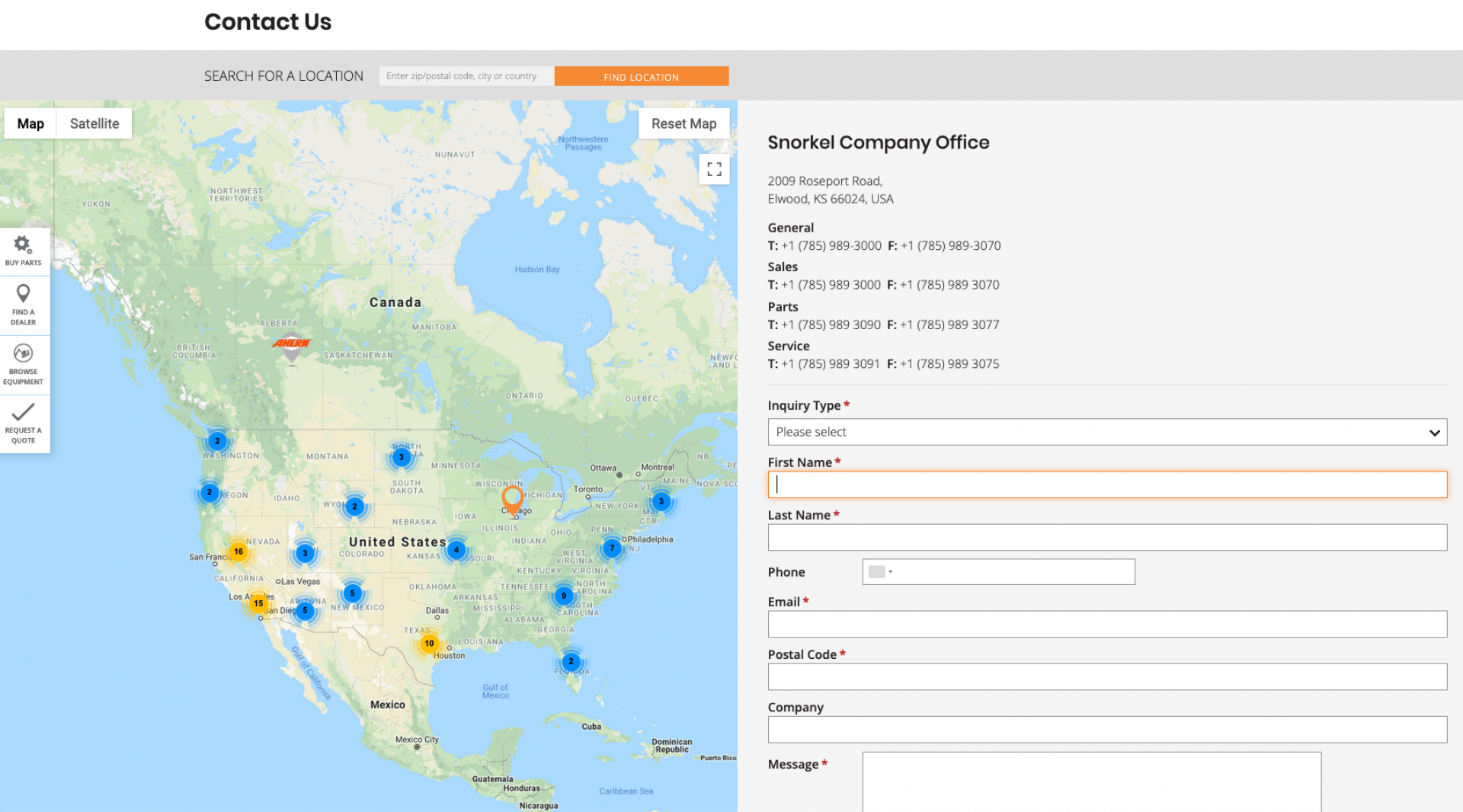Click the Buy Parts gear icon
This screenshot has width=1463, height=812.
(x=23, y=246)
